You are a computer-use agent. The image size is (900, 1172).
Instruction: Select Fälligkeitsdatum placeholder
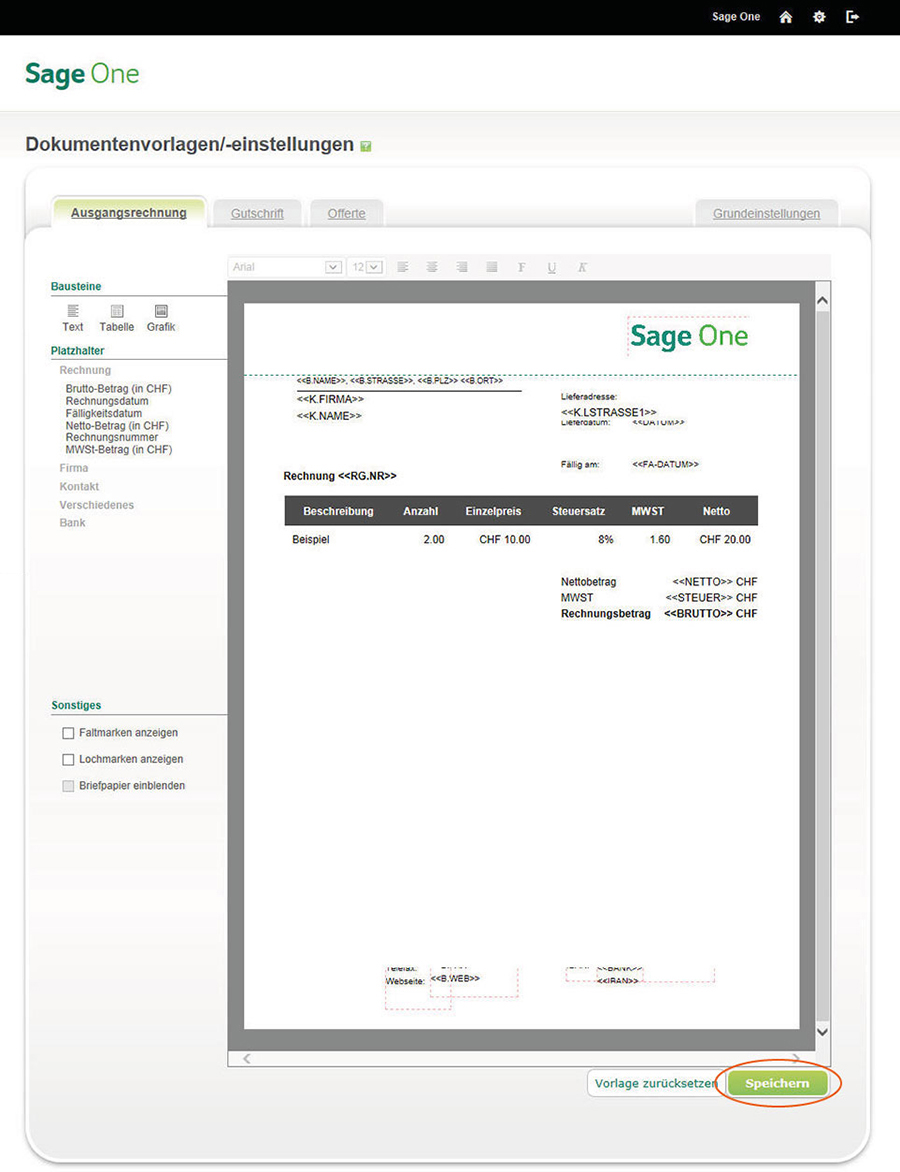click(x=103, y=413)
